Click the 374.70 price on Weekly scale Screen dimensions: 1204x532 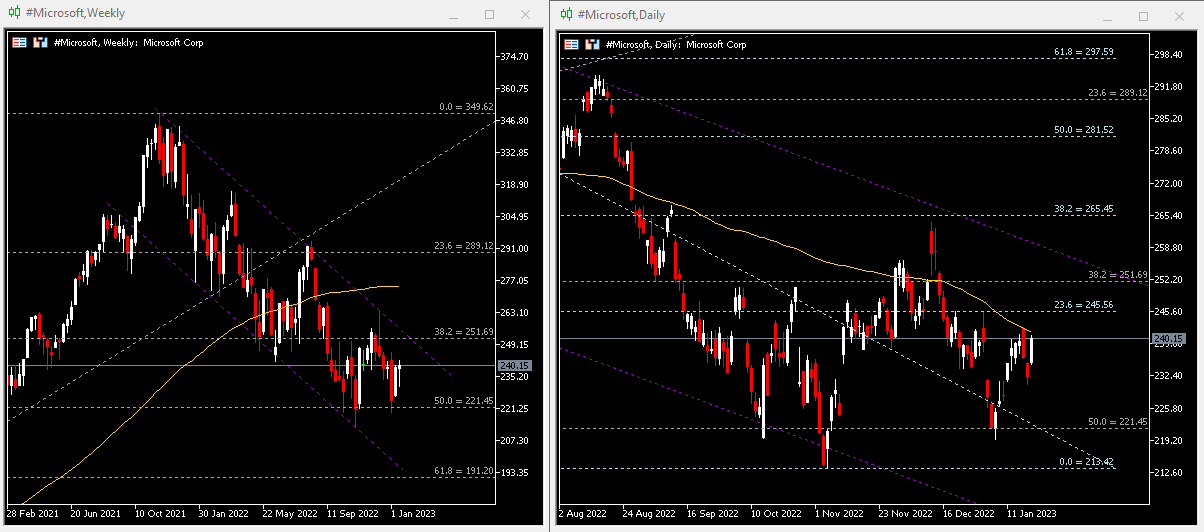[514, 57]
